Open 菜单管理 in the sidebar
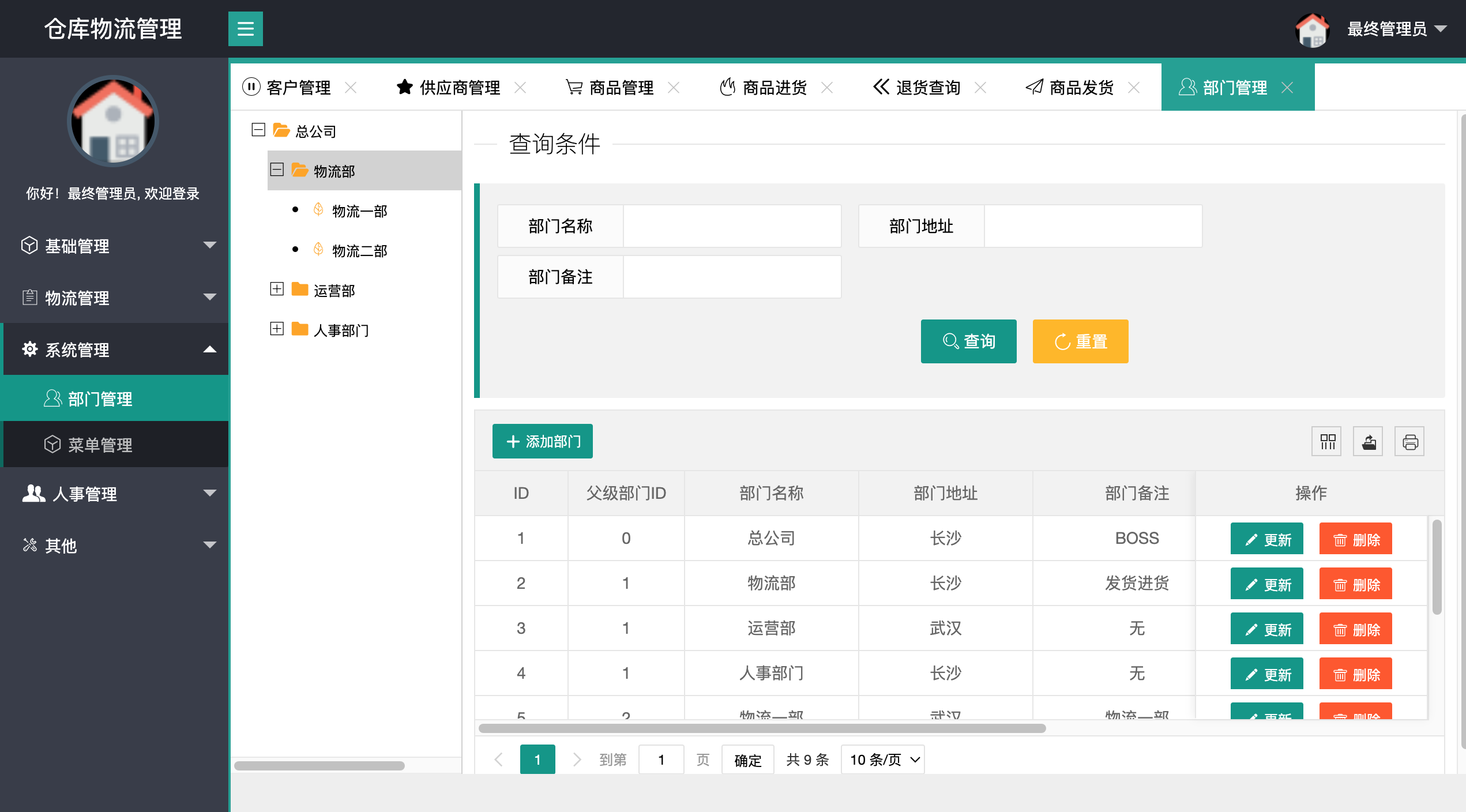Screen dimensions: 1466x812 pyautogui.click(x=115, y=445)
